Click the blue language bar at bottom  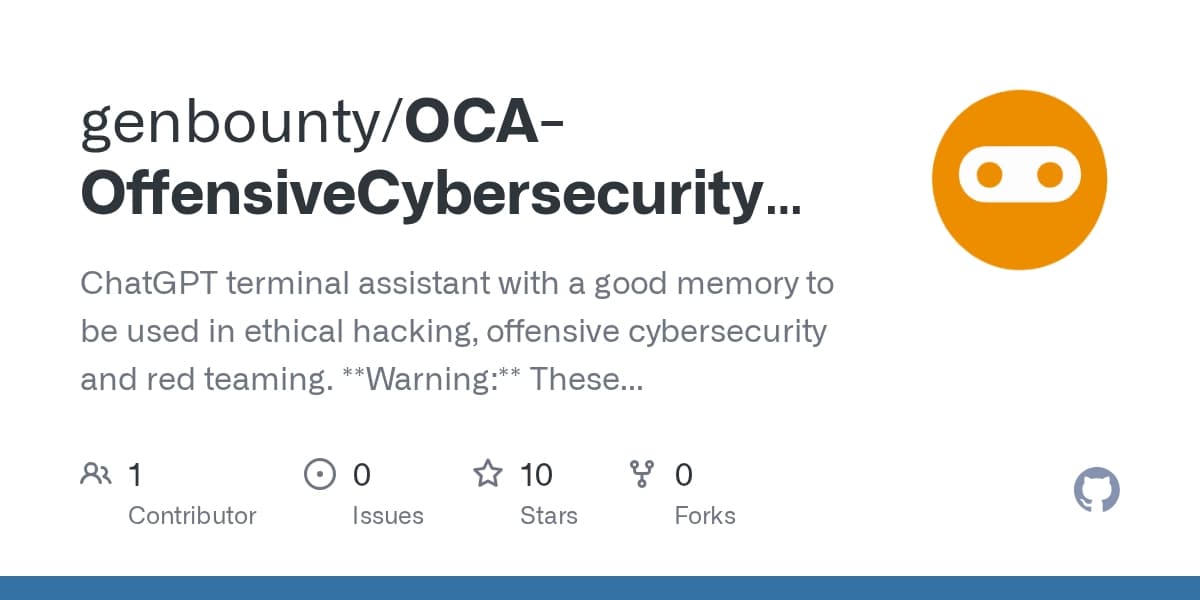pyautogui.click(x=600, y=588)
